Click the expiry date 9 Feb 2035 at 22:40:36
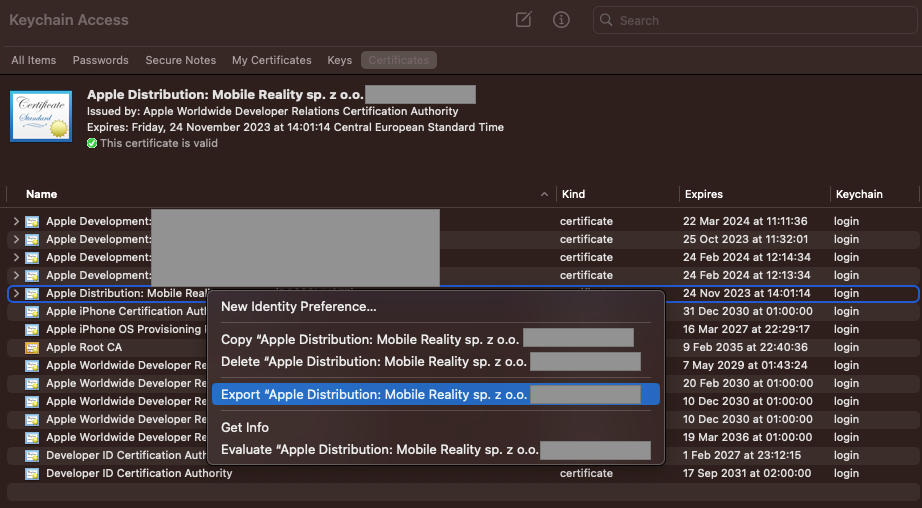This screenshot has width=922, height=508. (x=745, y=347)
